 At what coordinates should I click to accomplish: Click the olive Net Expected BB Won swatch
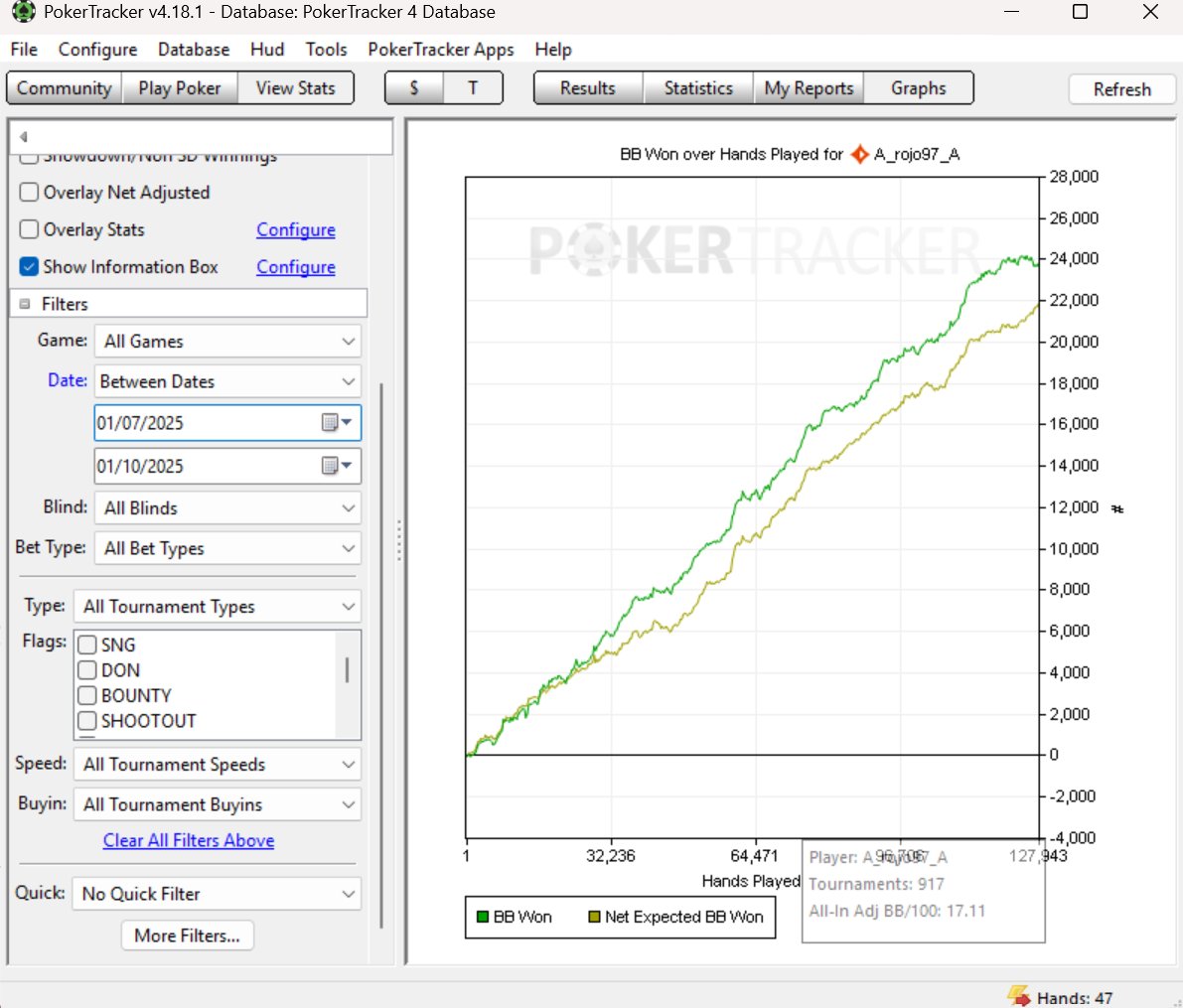(x=595, y=917)
